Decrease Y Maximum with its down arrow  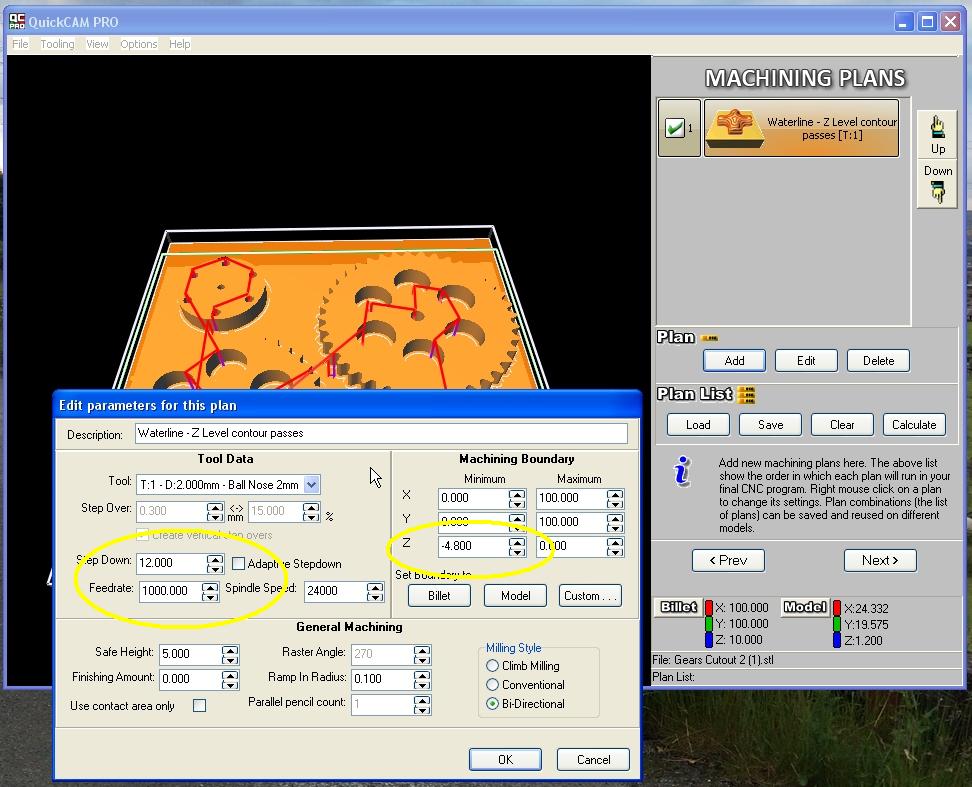615,527
